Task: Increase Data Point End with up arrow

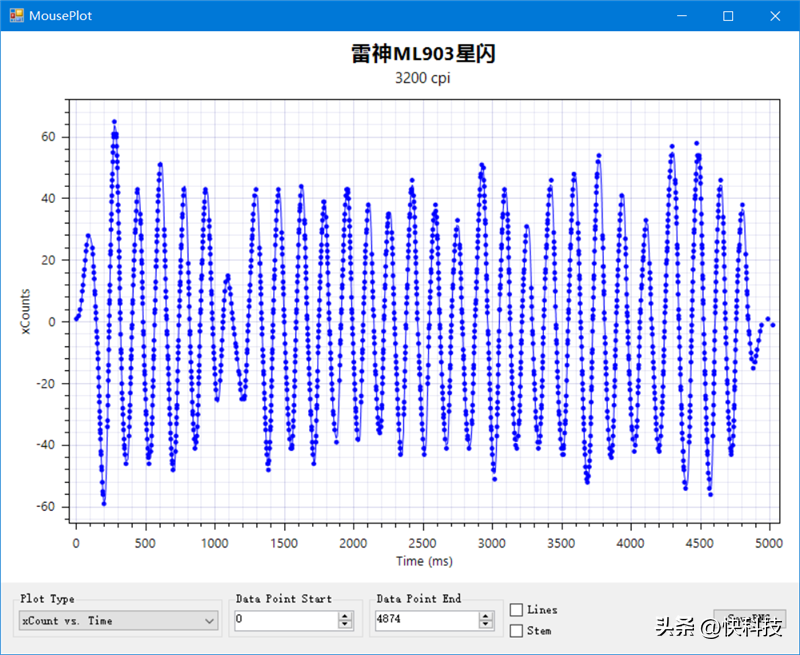Action: (x=486, y=616)
